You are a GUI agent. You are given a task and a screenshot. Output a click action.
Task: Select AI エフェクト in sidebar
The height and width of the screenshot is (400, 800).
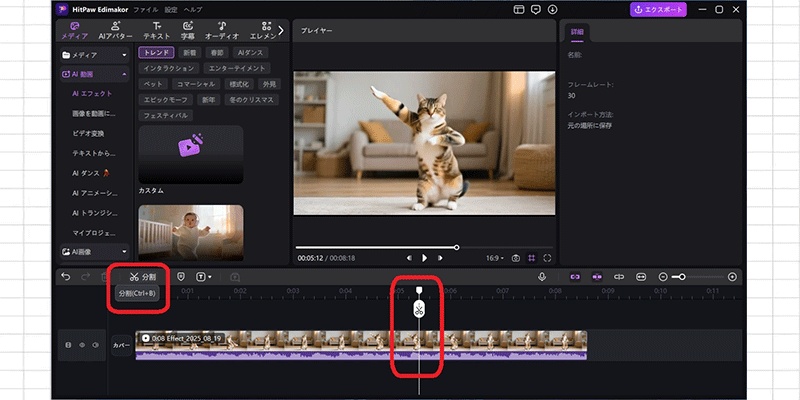pos(92,94)
